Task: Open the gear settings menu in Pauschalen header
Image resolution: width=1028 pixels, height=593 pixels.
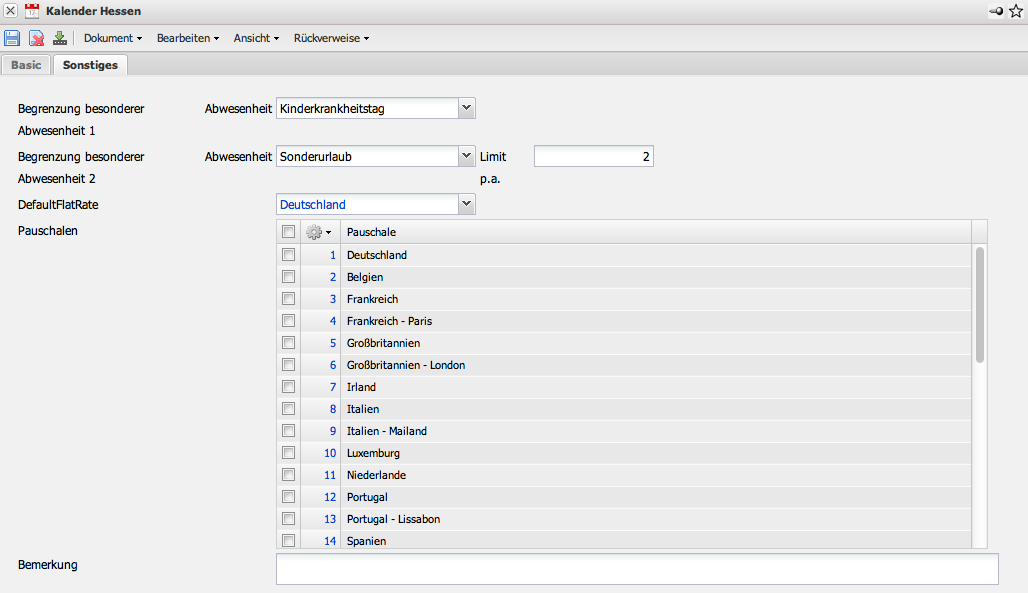Action: [x=318, y=232]
